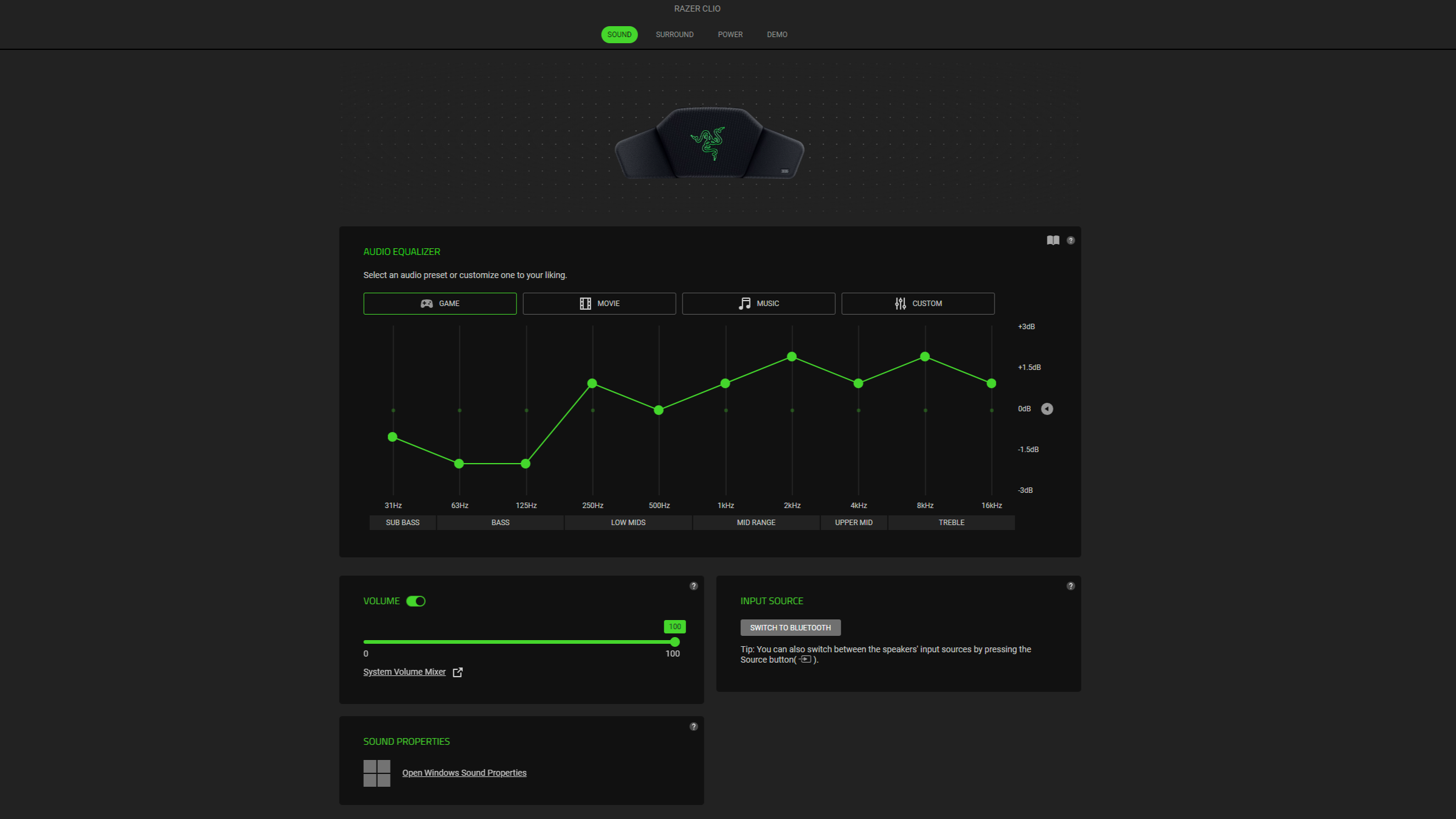The width and height of the screenshot is (1456, 819).
Task: Click the 0dB reset arrow icon
Action: 1047,409
